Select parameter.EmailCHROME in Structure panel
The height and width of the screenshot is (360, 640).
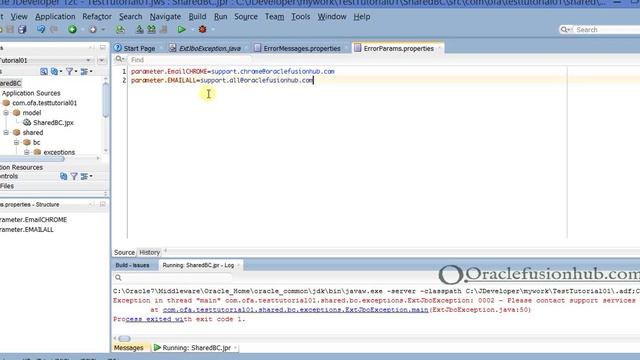(x=33, y=220)
